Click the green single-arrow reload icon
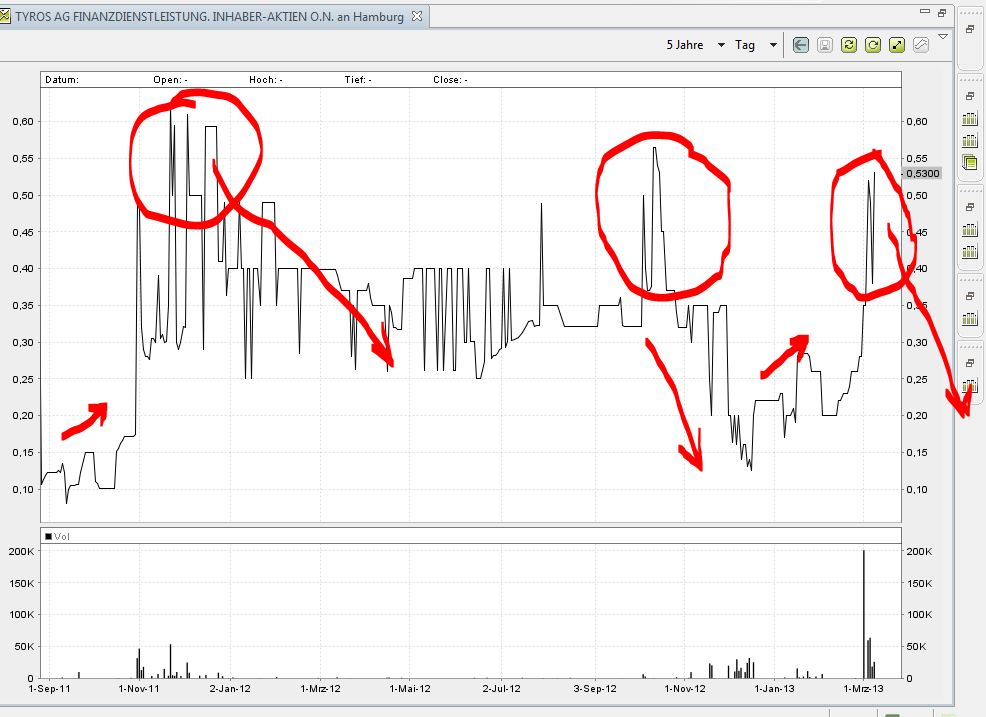 [873, 45]
